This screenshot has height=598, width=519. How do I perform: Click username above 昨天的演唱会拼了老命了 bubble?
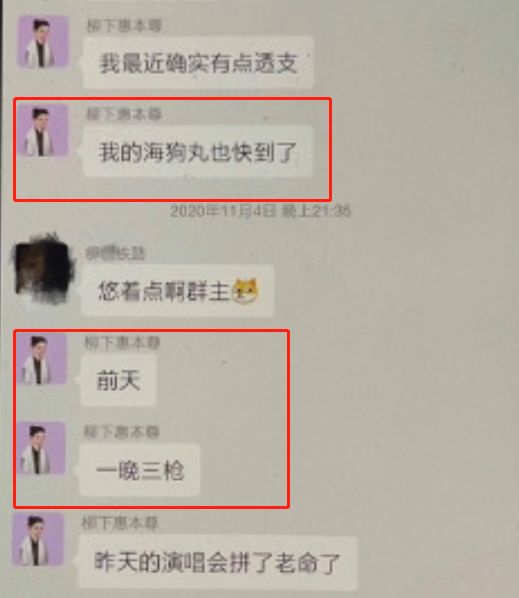120,524
